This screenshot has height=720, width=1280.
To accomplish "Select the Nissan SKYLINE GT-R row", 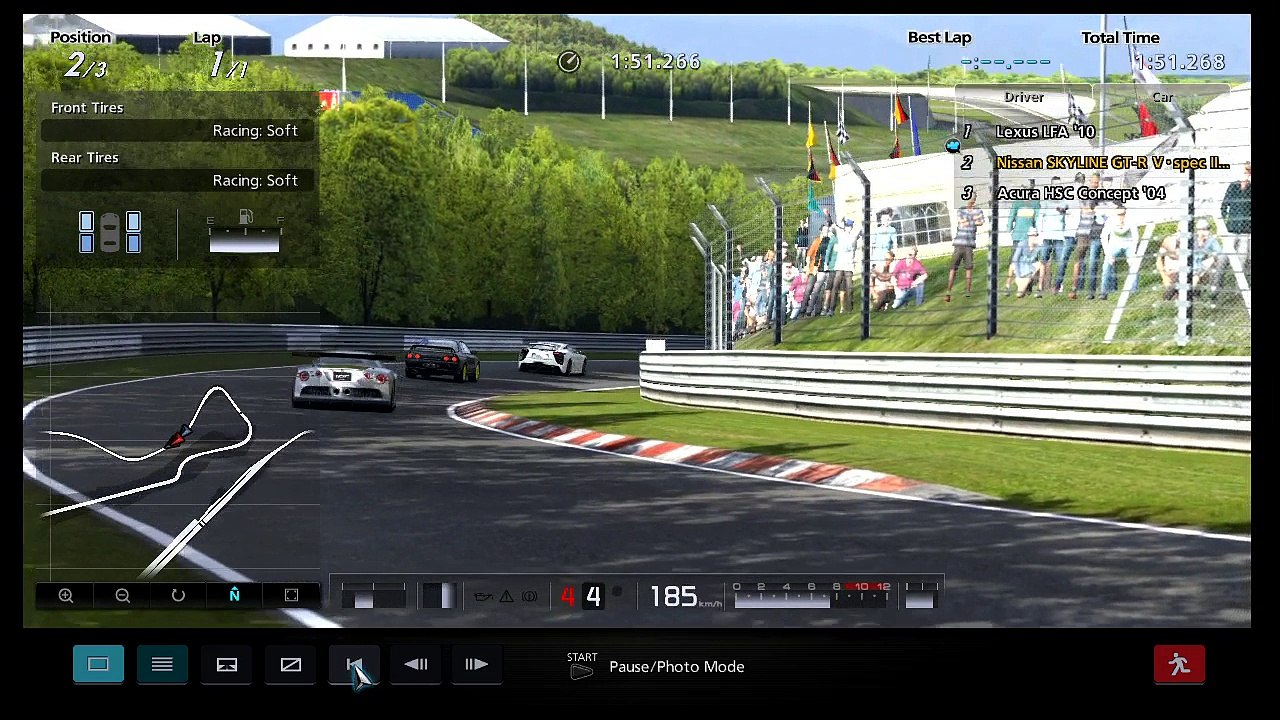I will pos(1095,163).
